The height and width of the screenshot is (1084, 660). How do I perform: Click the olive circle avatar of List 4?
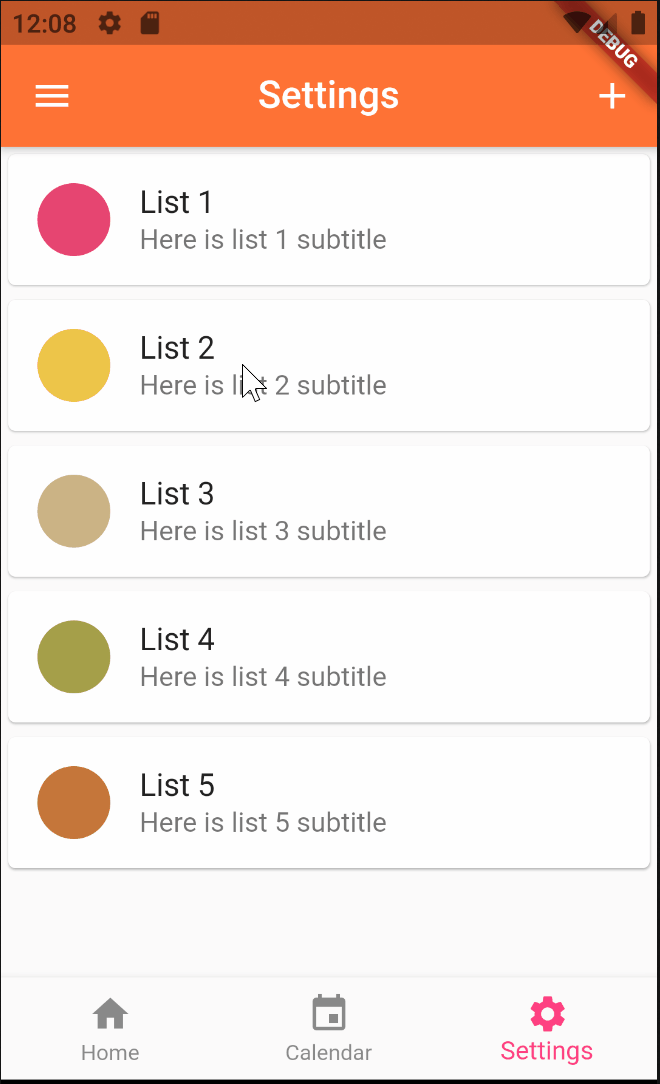click(74, 657)
